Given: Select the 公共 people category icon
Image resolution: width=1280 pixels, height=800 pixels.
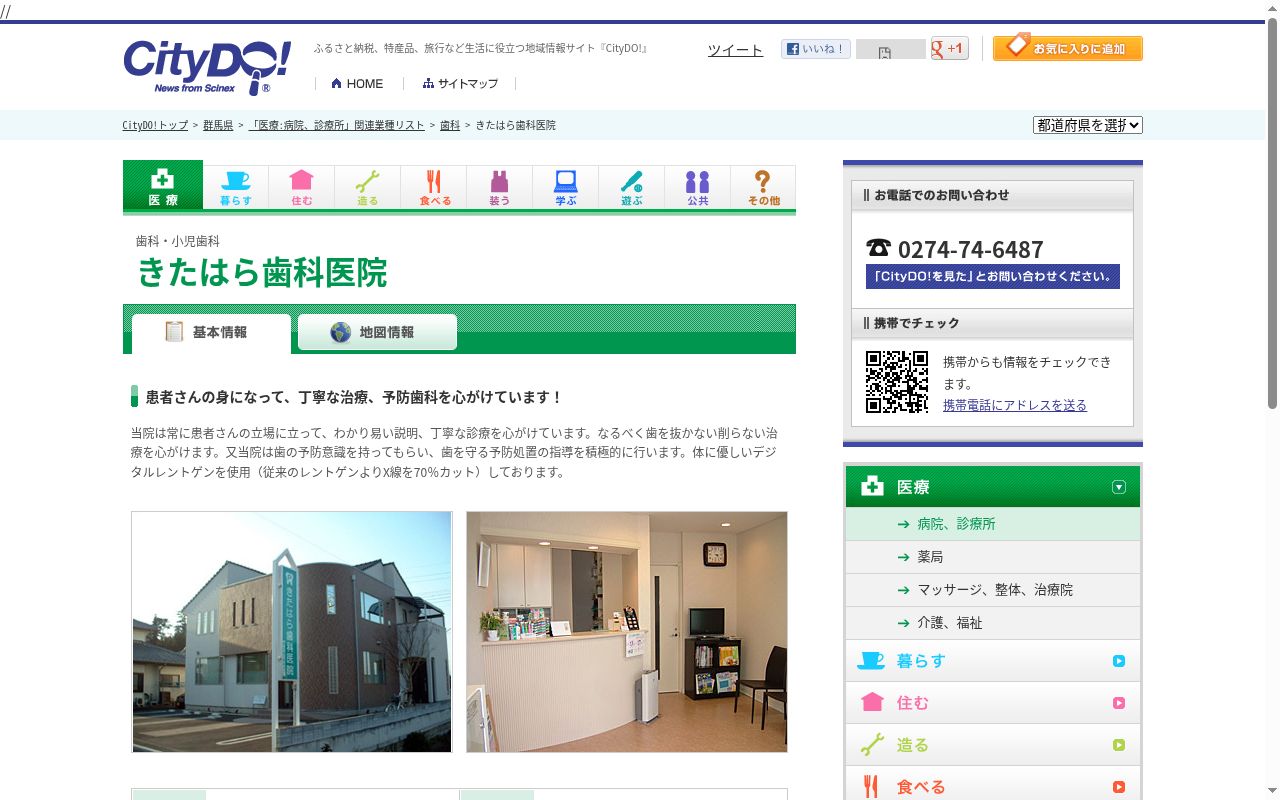Looking at the screenshot, I should click(x=698, y=188).
